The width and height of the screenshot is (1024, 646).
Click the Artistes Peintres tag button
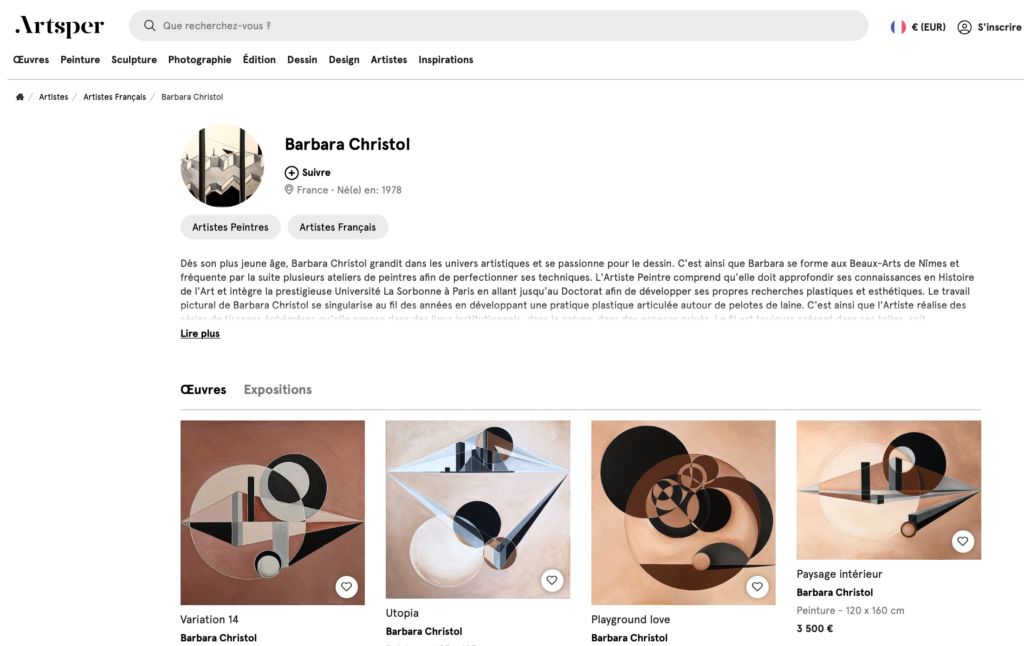point(231,227)
